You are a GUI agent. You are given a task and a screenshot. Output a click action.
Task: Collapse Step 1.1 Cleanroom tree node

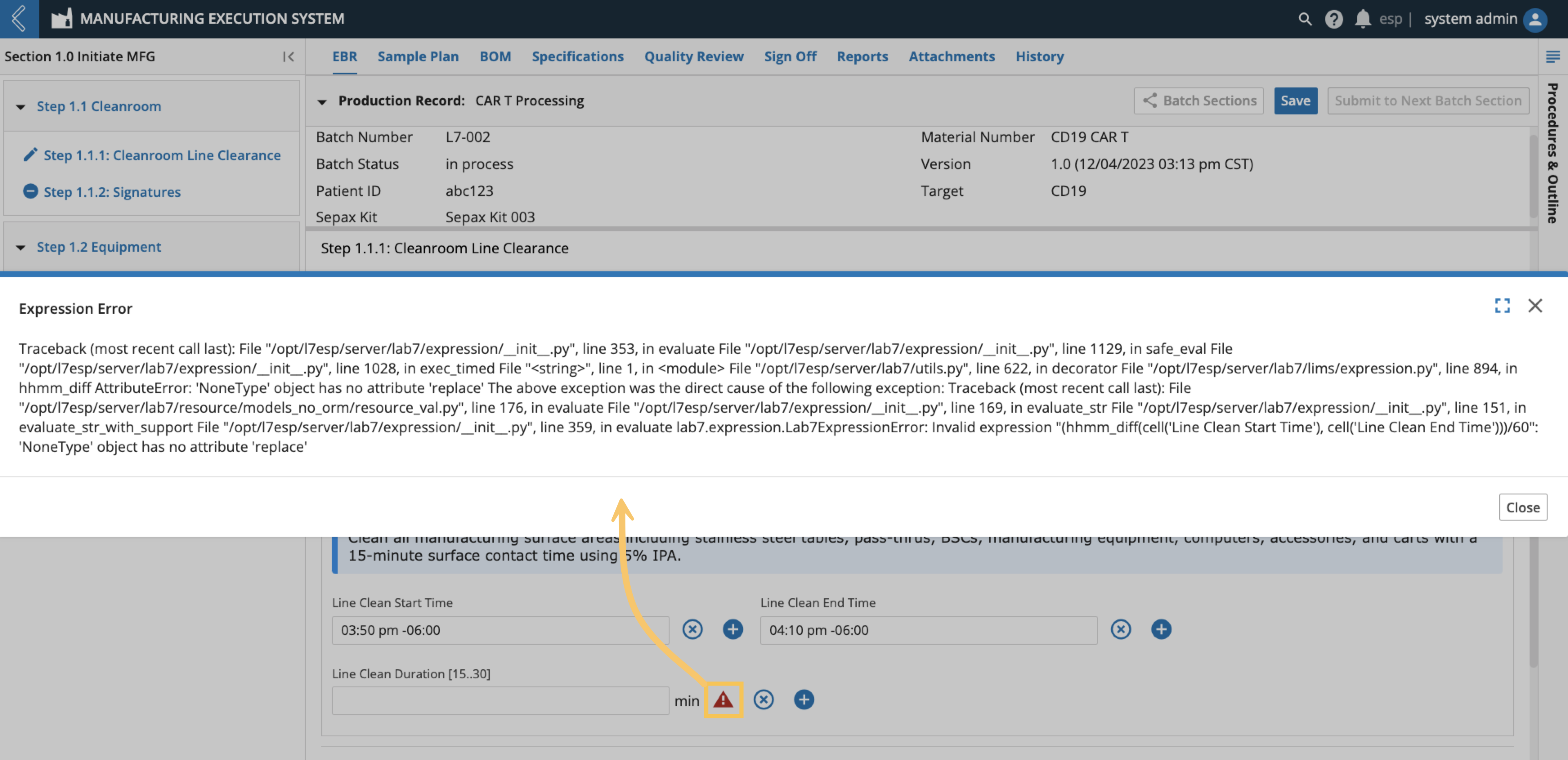[21, 107]
